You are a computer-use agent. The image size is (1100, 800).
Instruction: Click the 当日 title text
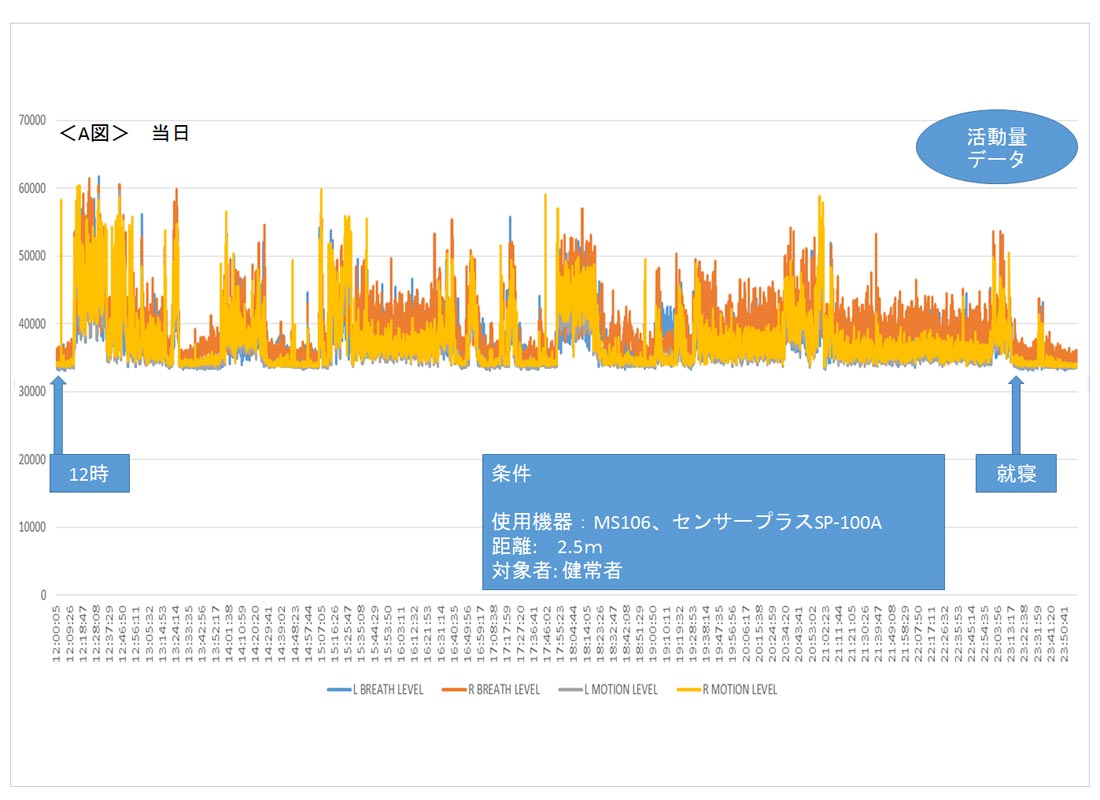tap(170, 133)
